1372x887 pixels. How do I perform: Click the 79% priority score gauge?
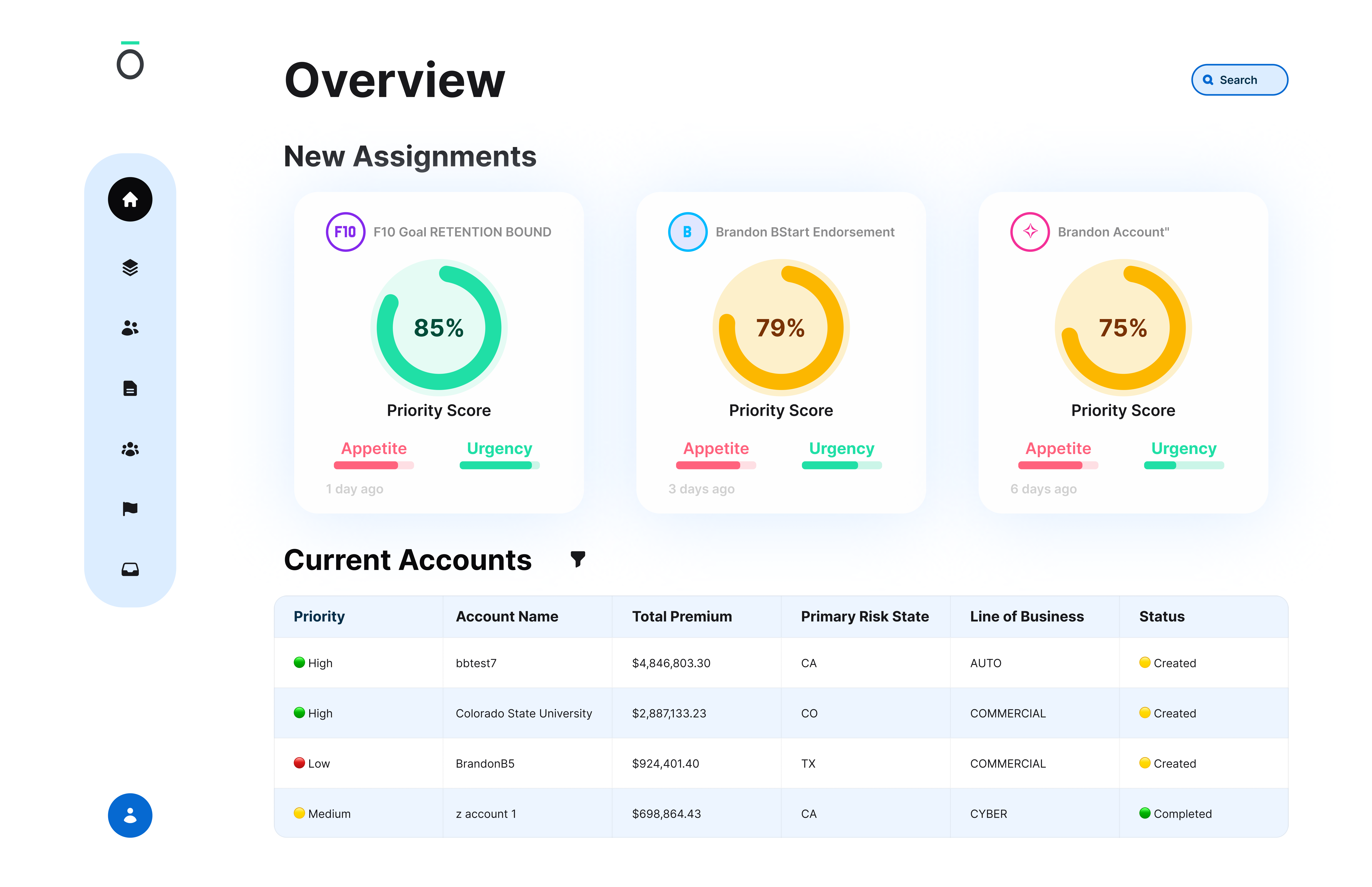[x=781, y=327]
